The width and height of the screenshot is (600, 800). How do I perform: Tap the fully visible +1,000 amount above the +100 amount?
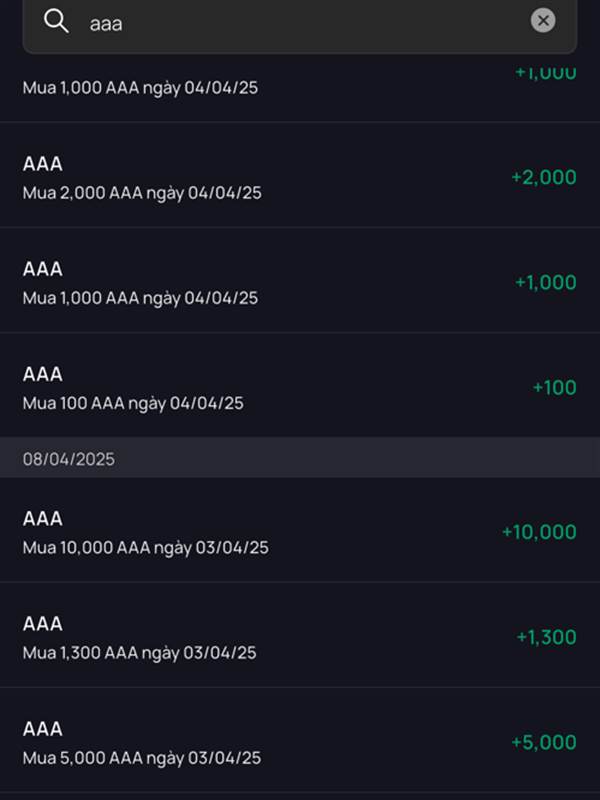point(545,282)
